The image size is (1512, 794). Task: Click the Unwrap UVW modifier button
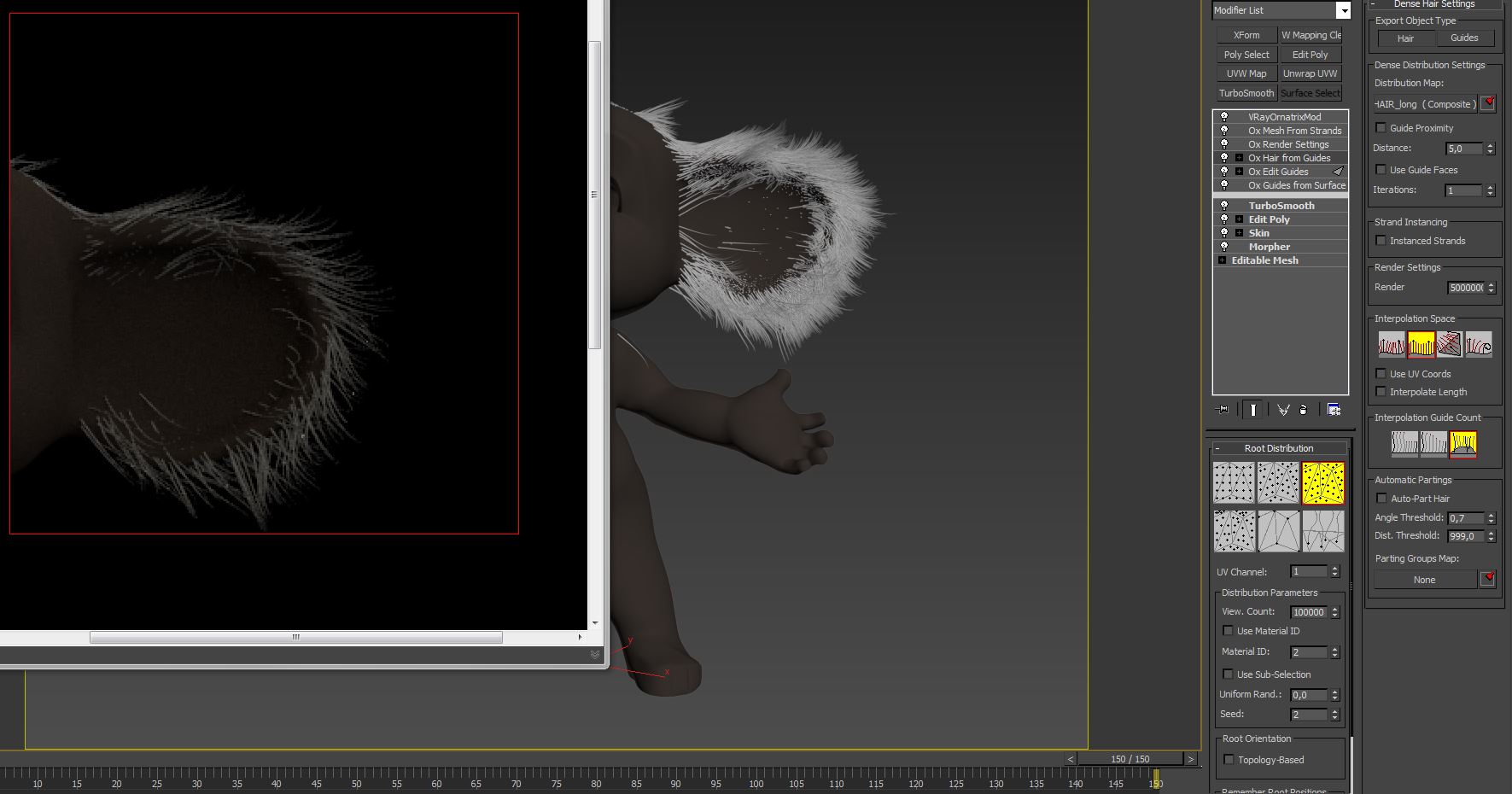click(1310, 73)
